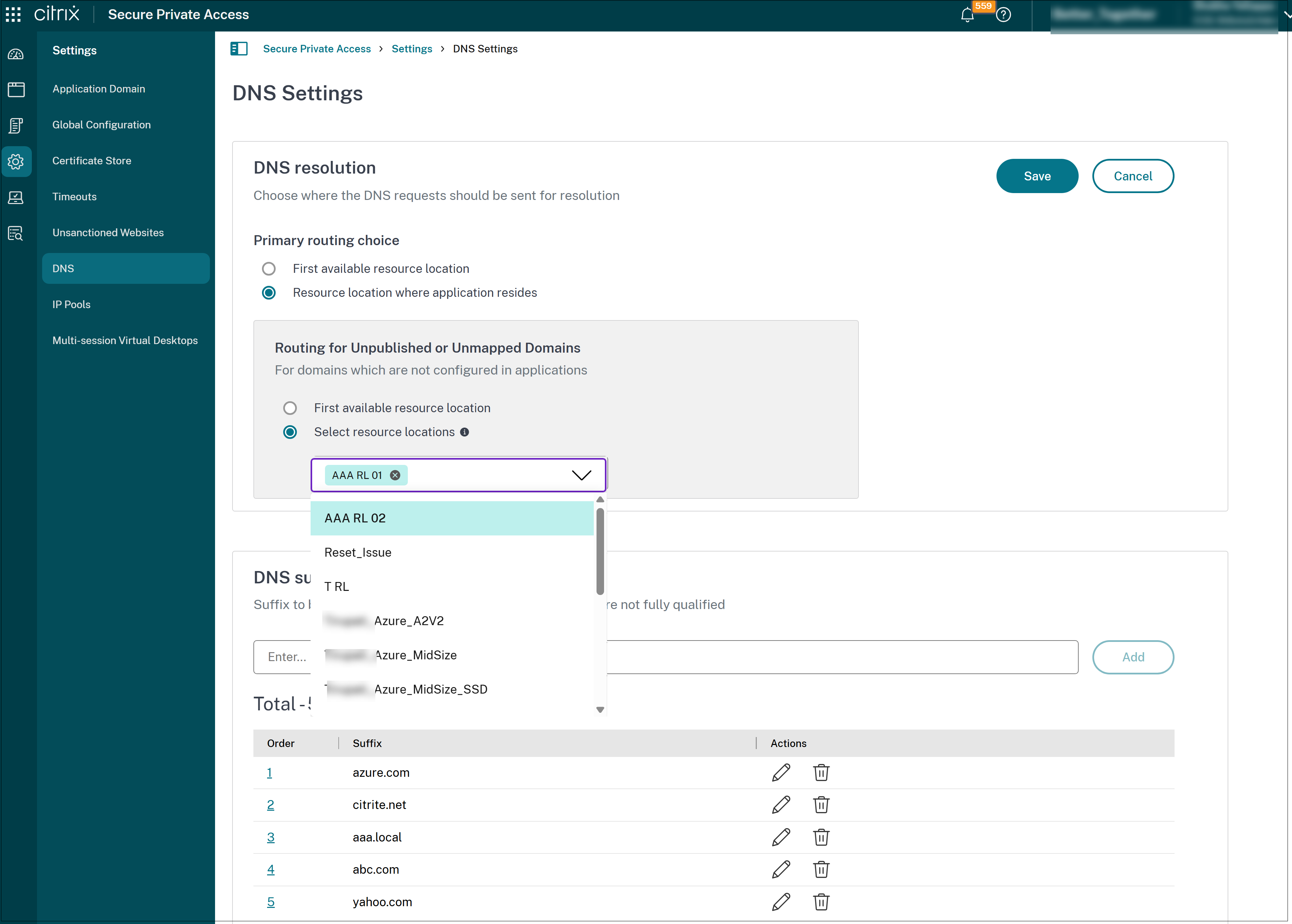1292x924 pixels.
Task: Select Resource location where application resides
Action: tap(269, 293)
